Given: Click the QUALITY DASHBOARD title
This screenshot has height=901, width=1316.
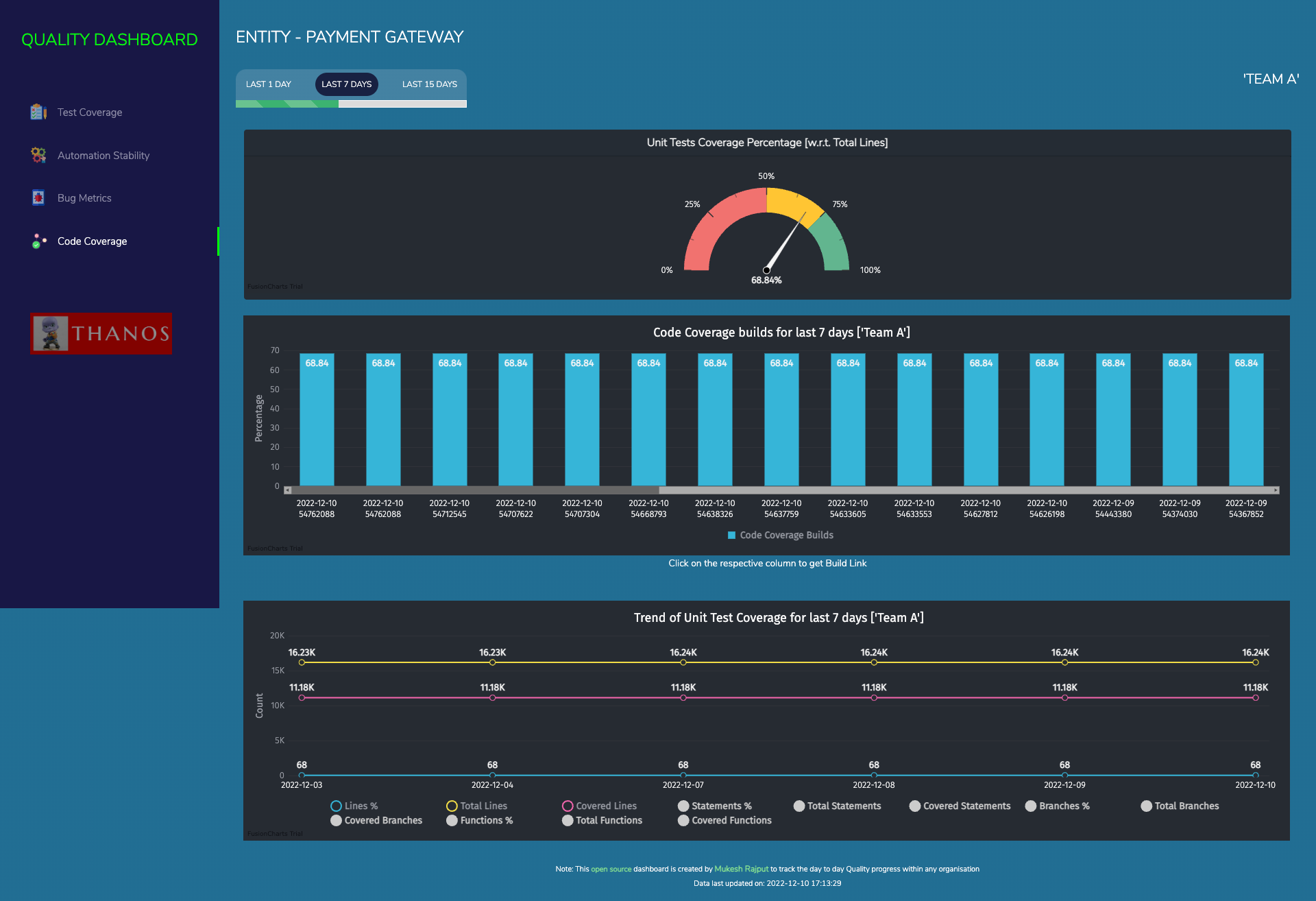Looking at the screenshot, I should [x=110, y=40].
